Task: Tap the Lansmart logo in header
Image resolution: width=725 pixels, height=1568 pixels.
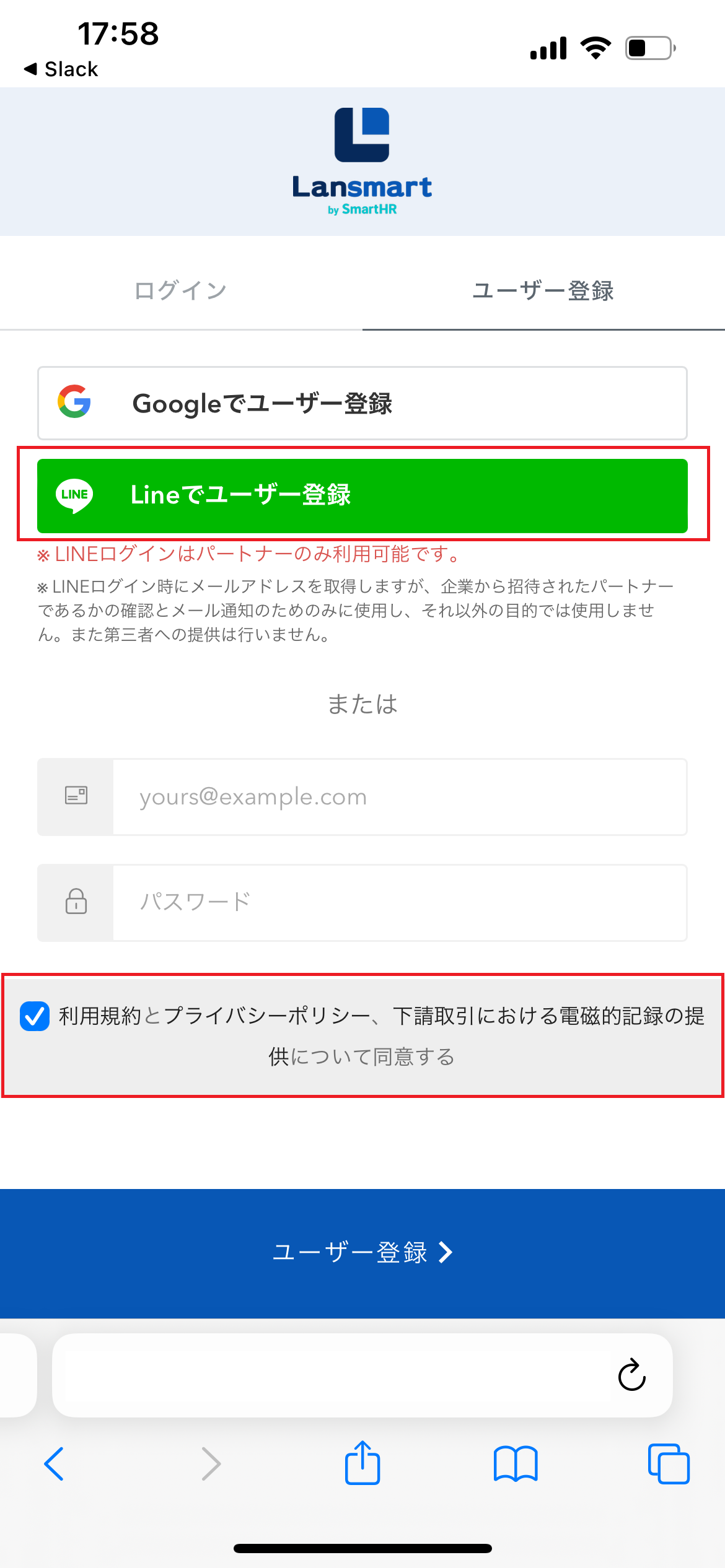Action: pyautogui.click(x=362, y=162)
